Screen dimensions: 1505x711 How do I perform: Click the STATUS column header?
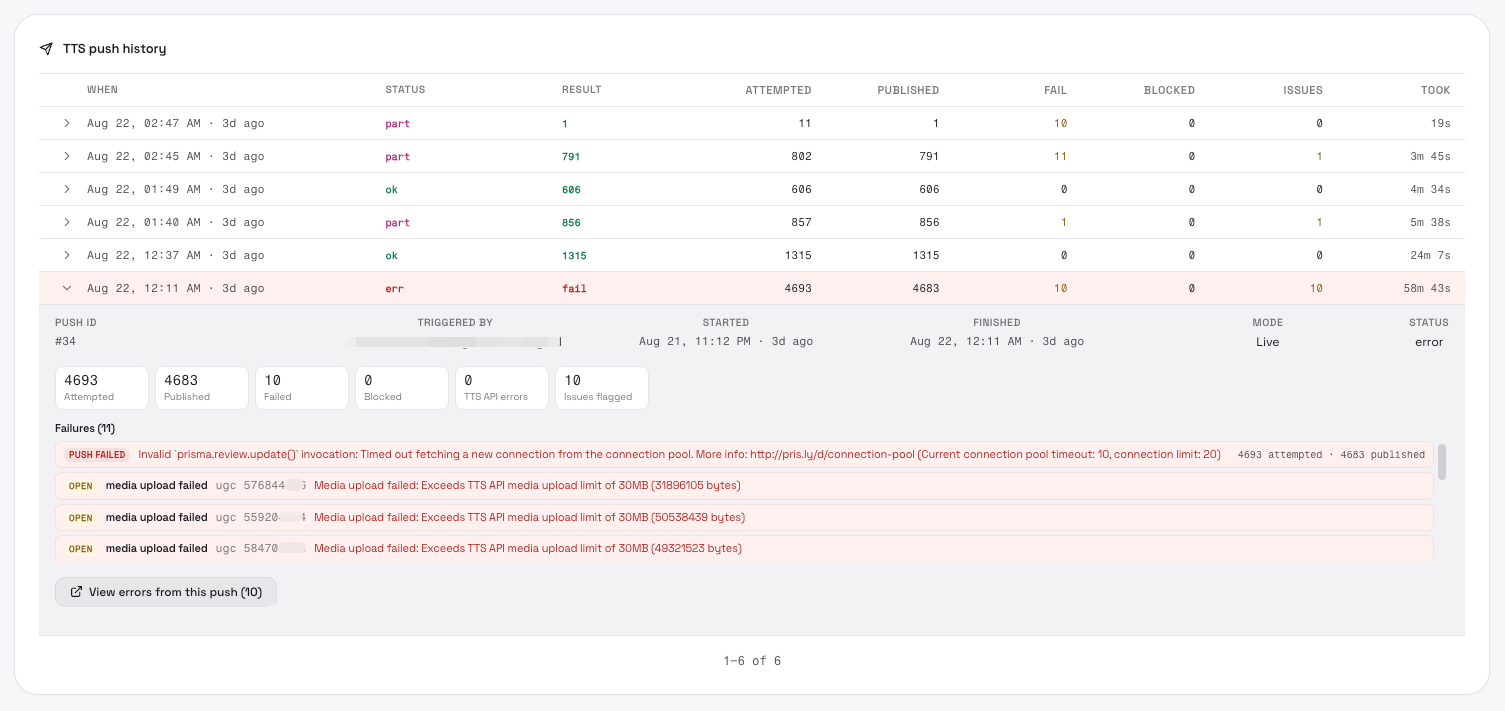point(405,90)
